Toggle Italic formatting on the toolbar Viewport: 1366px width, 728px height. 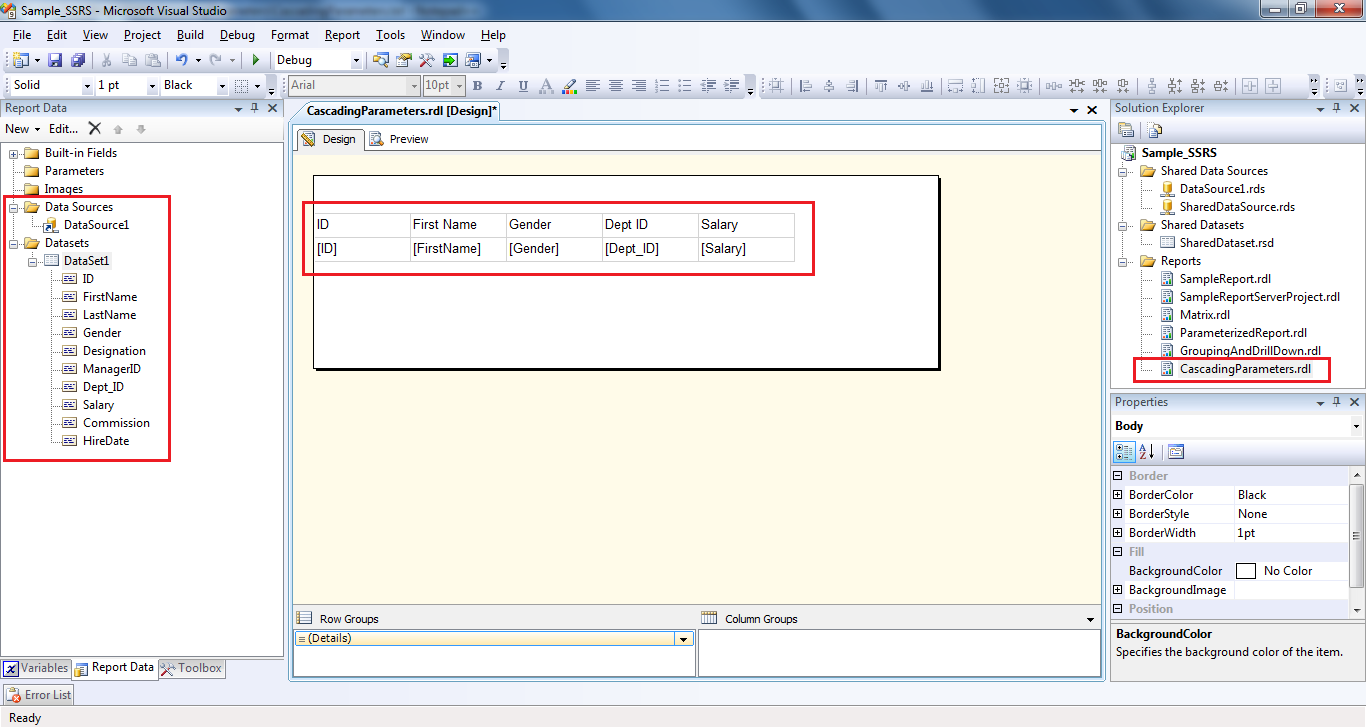pyautogui.click(x=498, y=85)
